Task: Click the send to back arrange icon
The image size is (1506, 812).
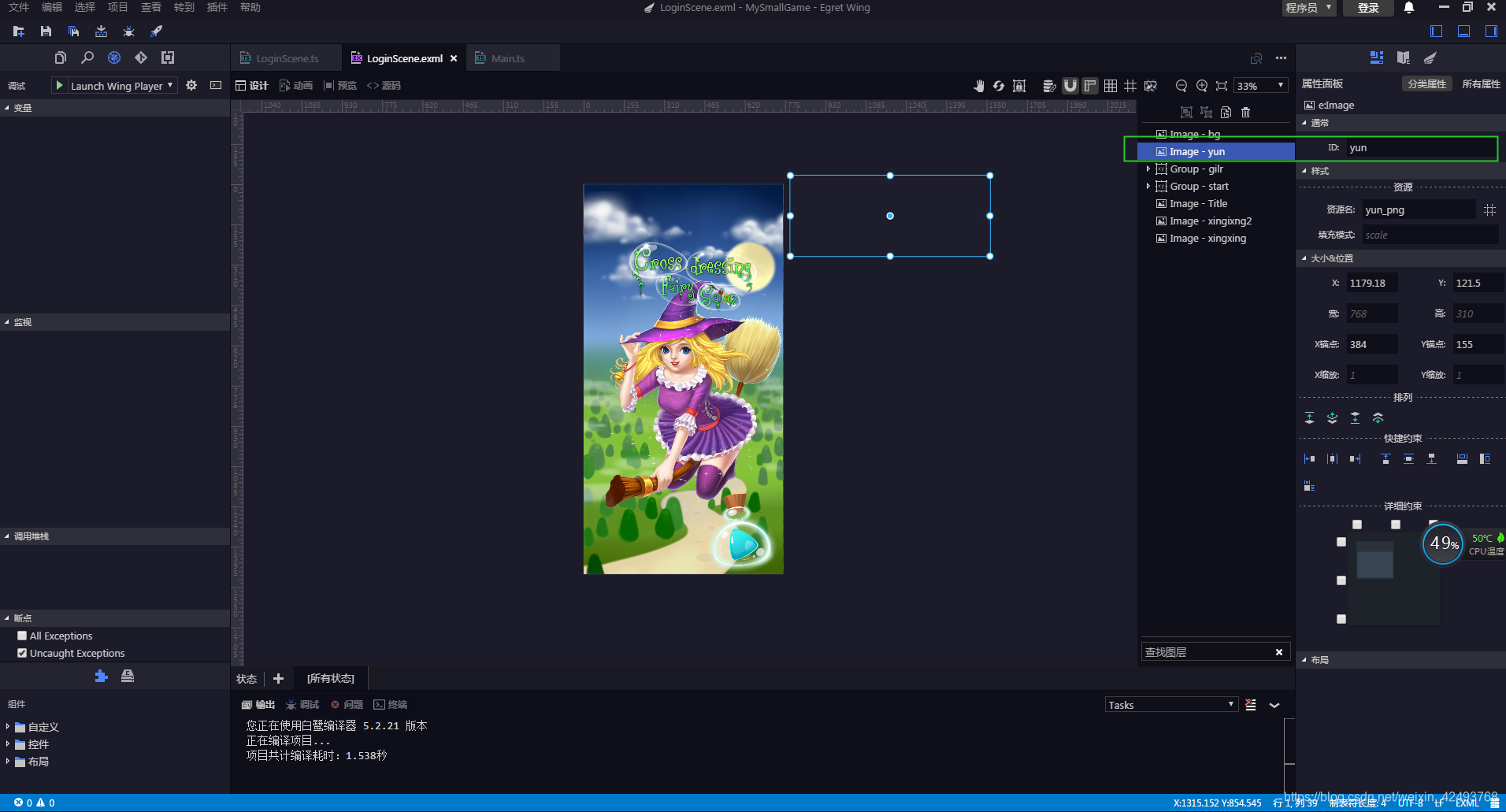Action: point(1355,418)
